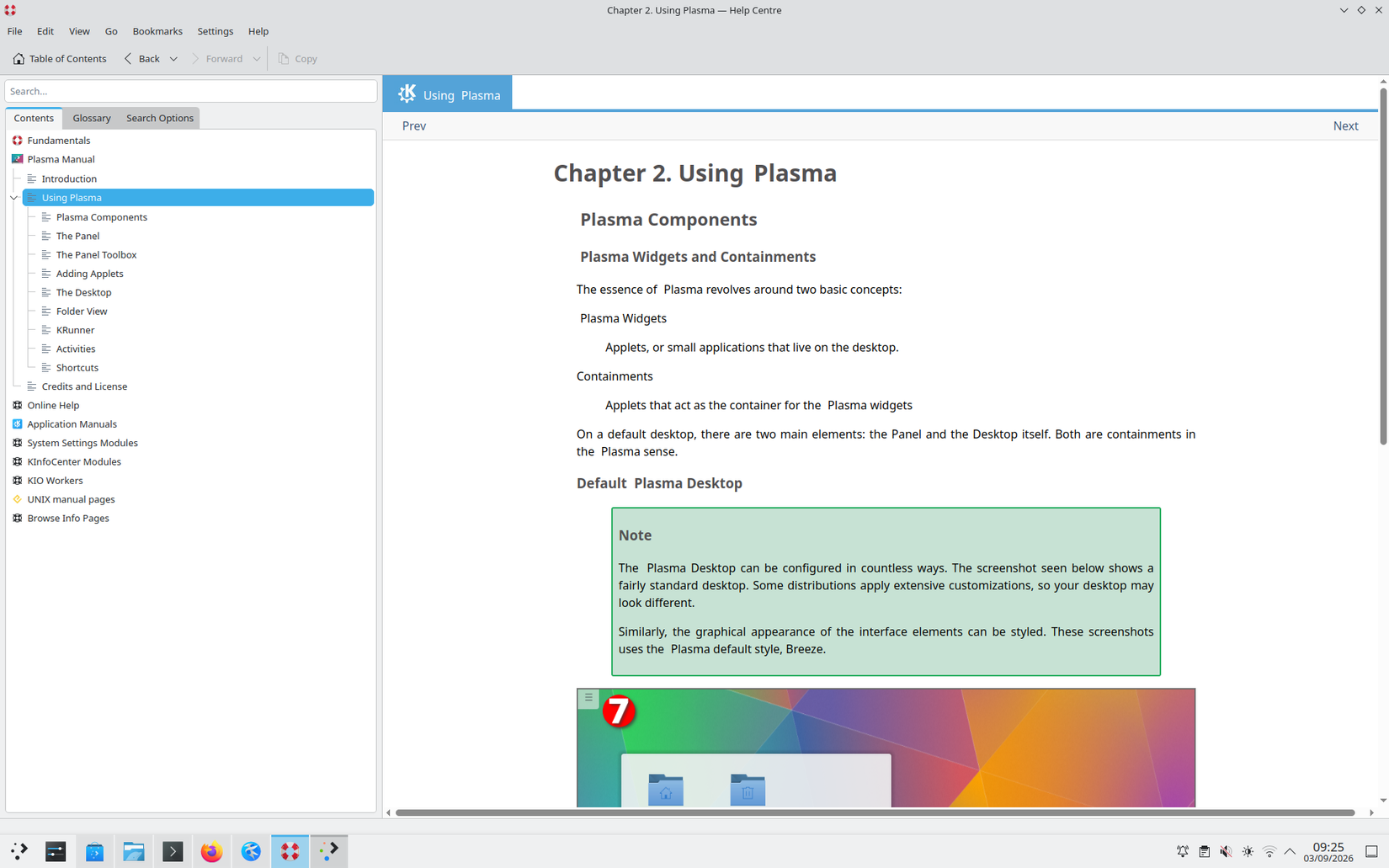Viewport: 1389px width, 868px height.
Task: Open the clipboard tray icon
Action: point(1205,852)
